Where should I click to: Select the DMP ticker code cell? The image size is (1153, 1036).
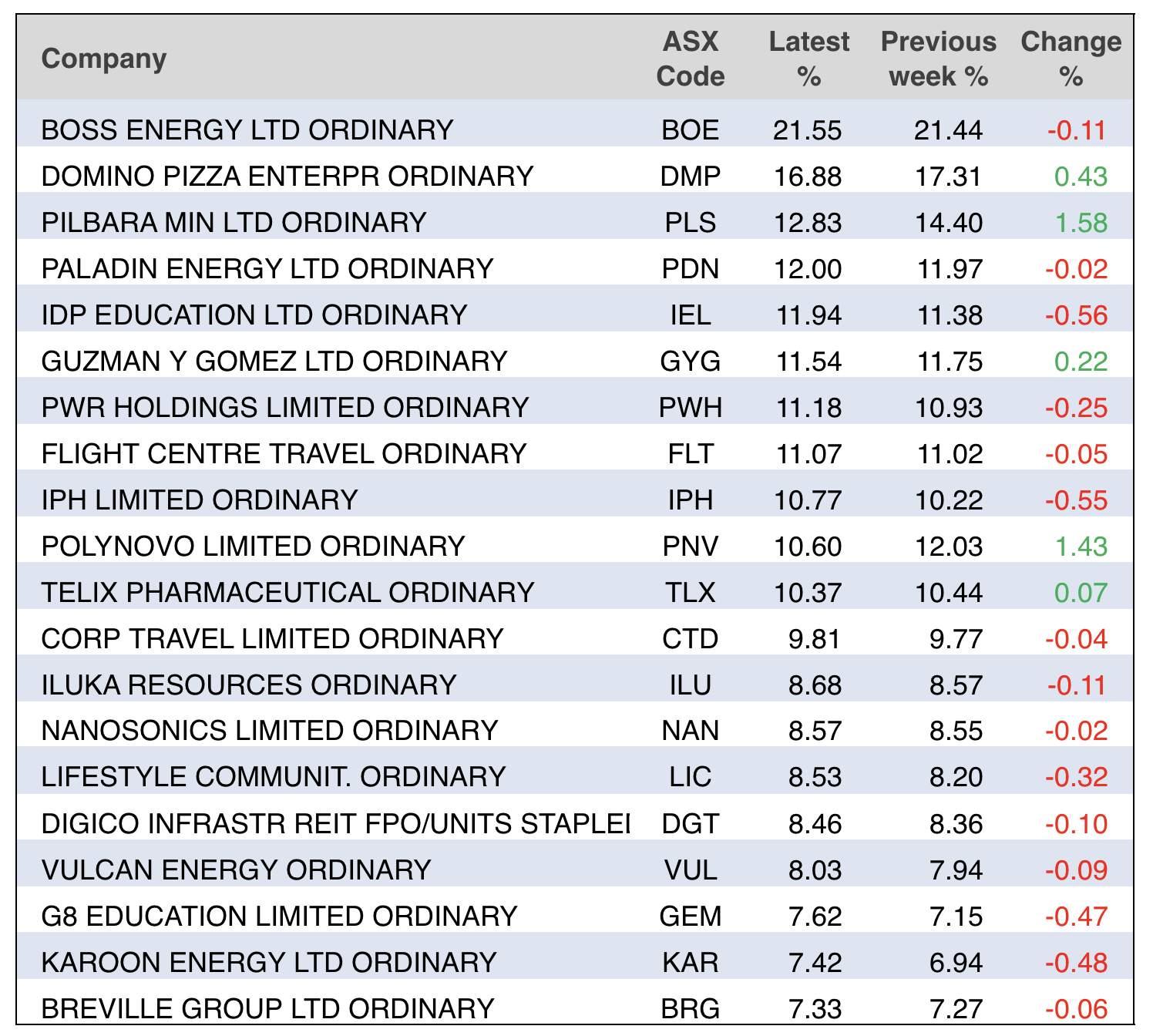pyautogui.click(x=690, y=177)
